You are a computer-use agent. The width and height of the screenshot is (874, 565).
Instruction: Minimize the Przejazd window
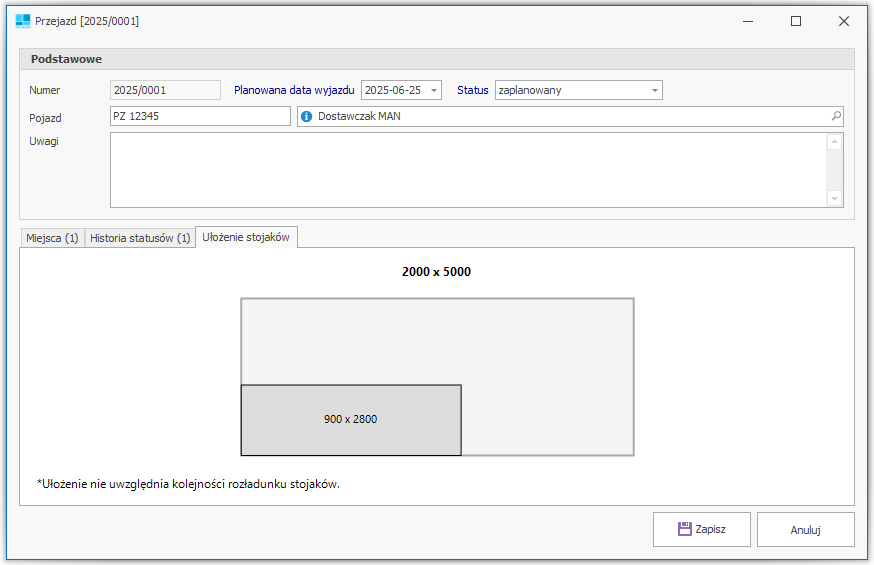[x=748, y=21]
